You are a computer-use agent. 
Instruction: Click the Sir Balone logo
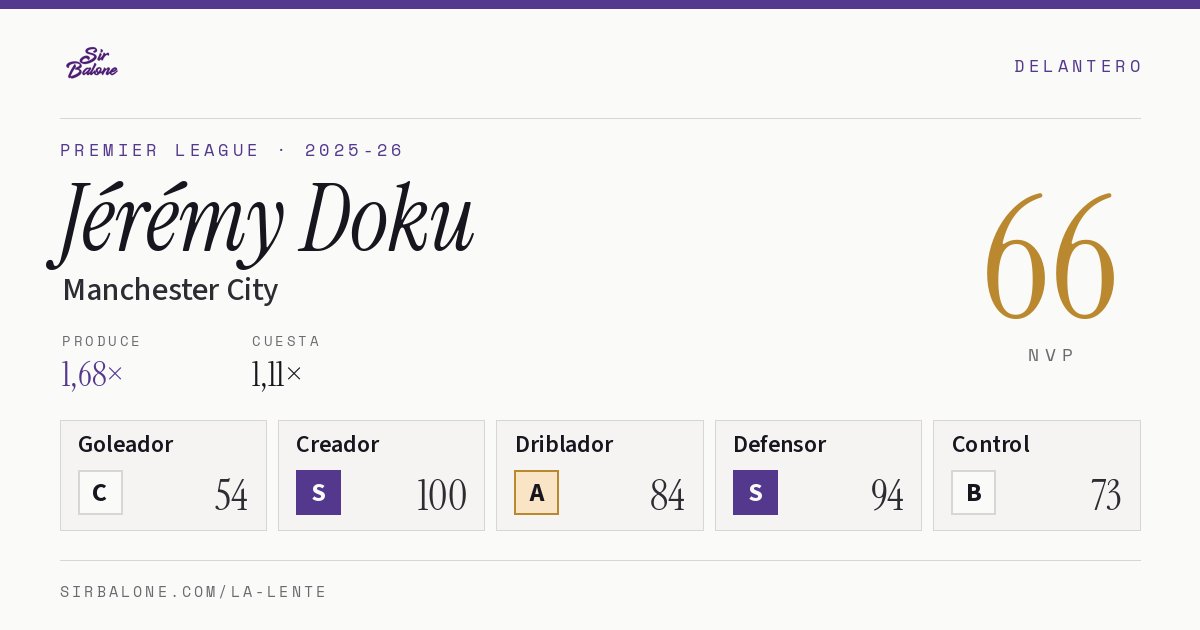(92, 63)
